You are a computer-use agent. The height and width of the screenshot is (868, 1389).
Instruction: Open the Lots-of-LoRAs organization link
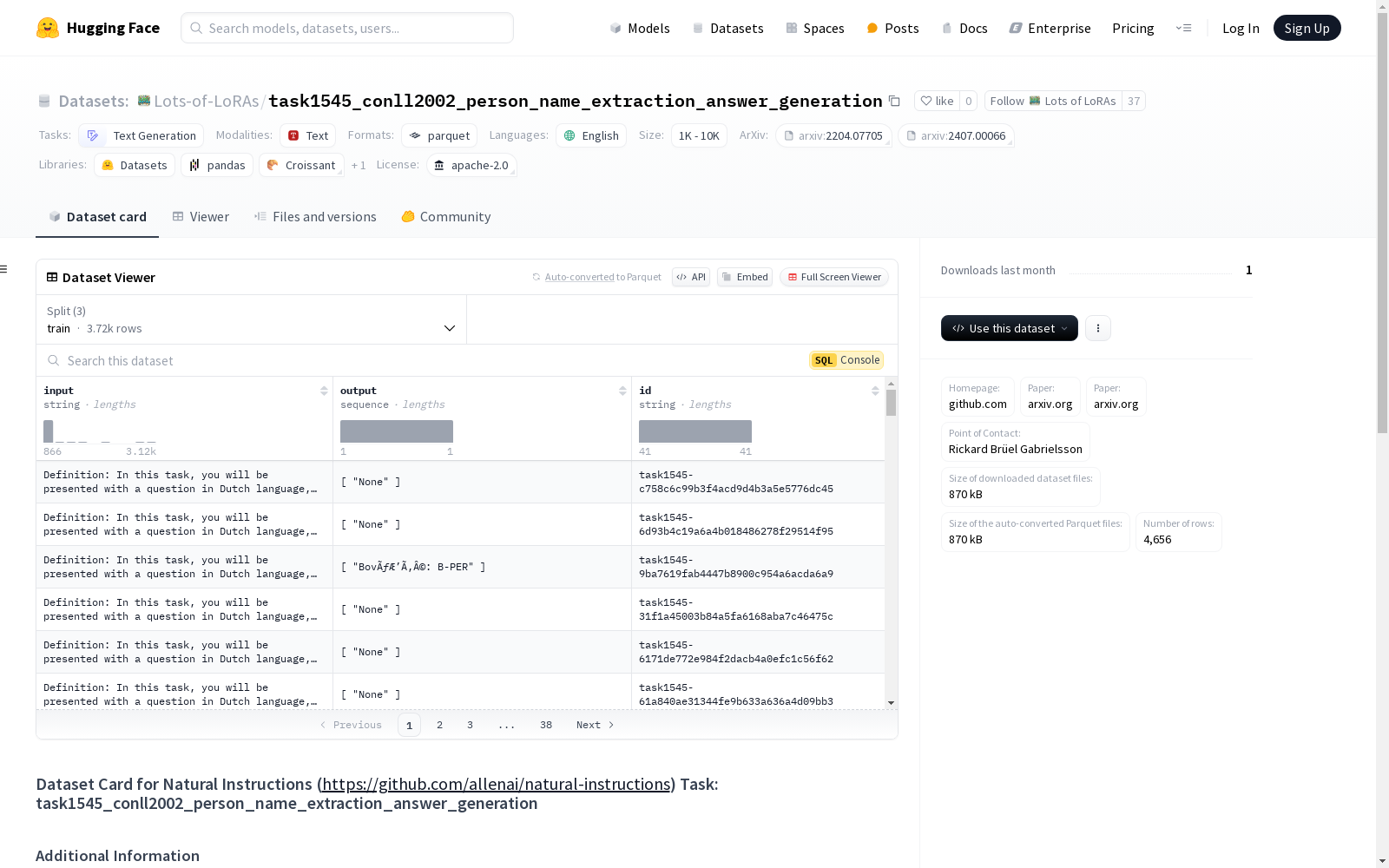point(207,101)
